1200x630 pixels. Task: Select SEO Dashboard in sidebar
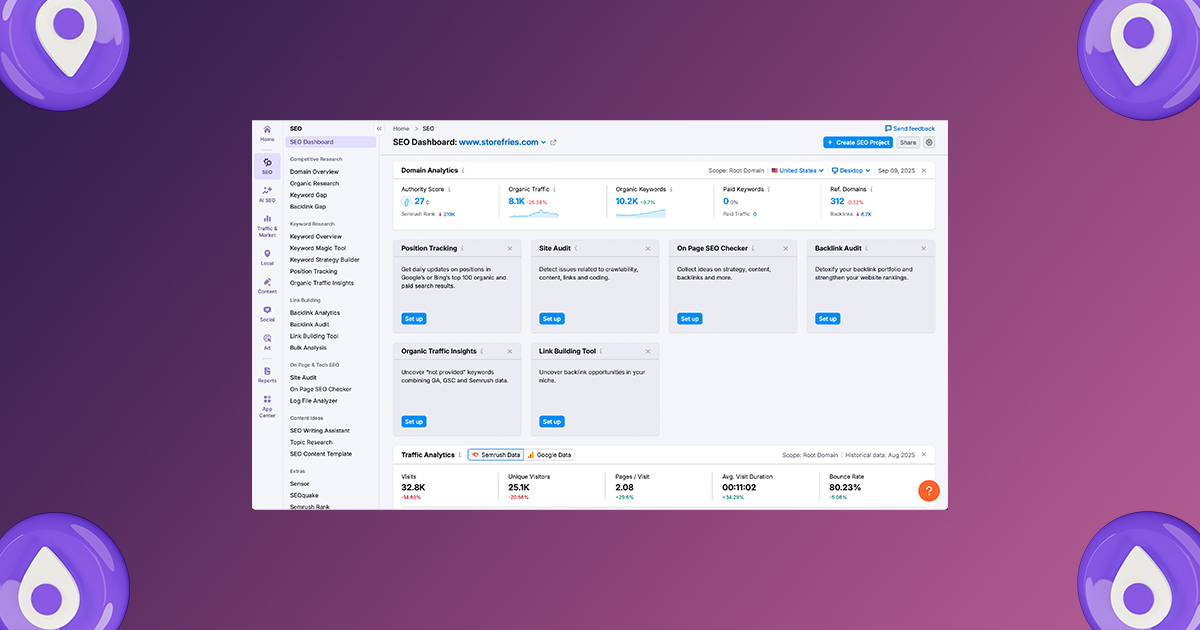[x=331, y=142]
